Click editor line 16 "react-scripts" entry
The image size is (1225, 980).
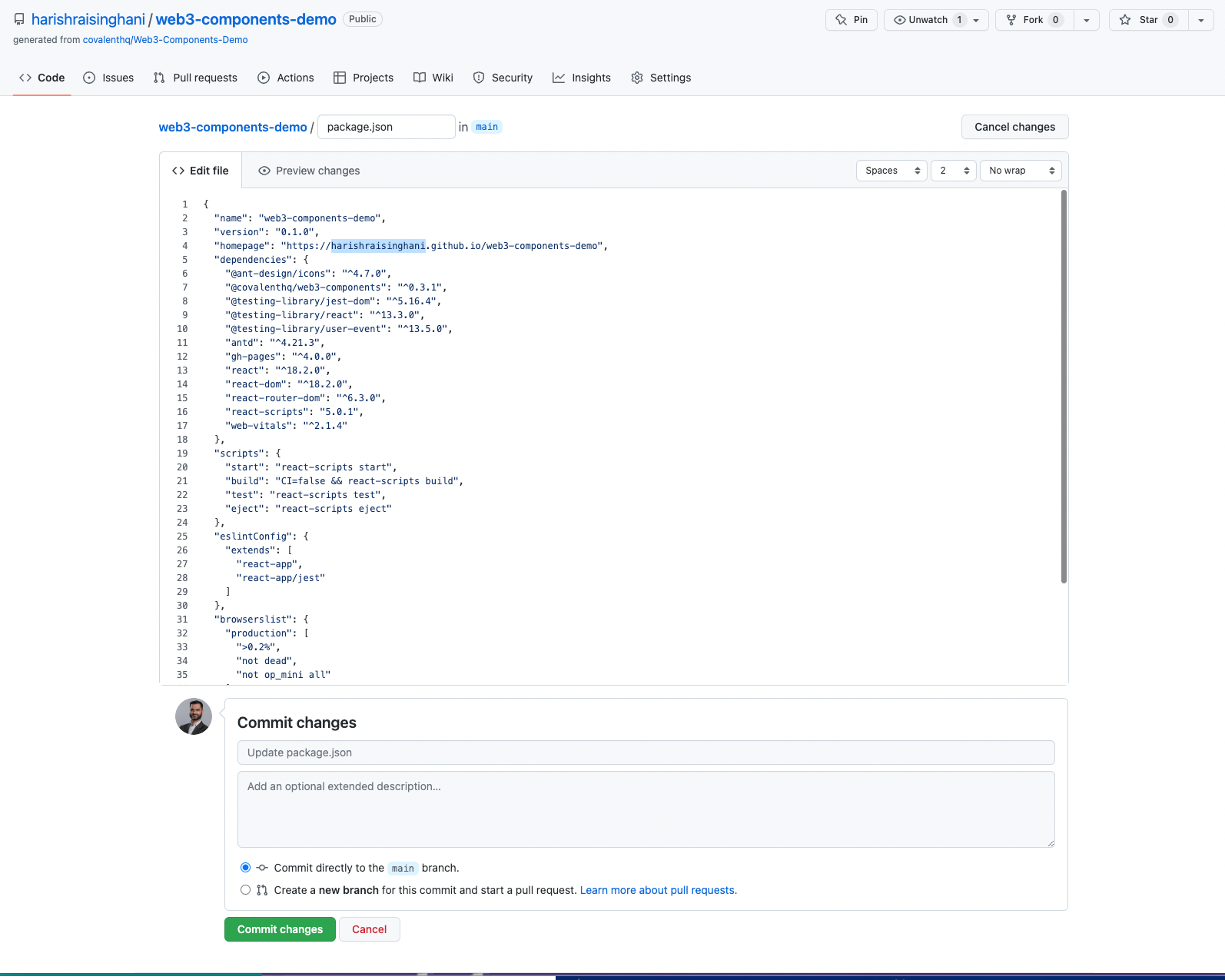(x=294, y=412)
